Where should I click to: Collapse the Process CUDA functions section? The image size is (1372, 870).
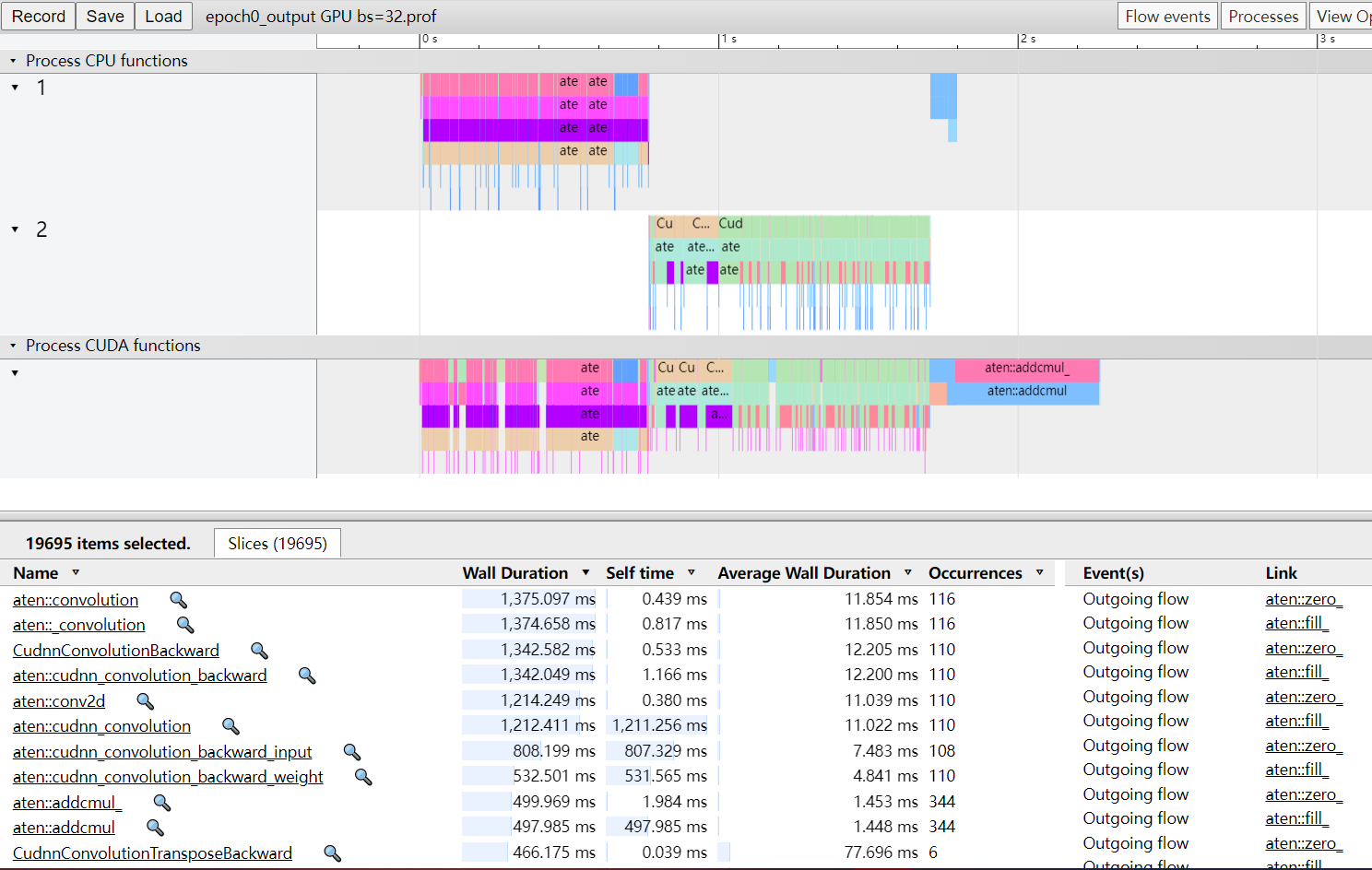(12, 346)
